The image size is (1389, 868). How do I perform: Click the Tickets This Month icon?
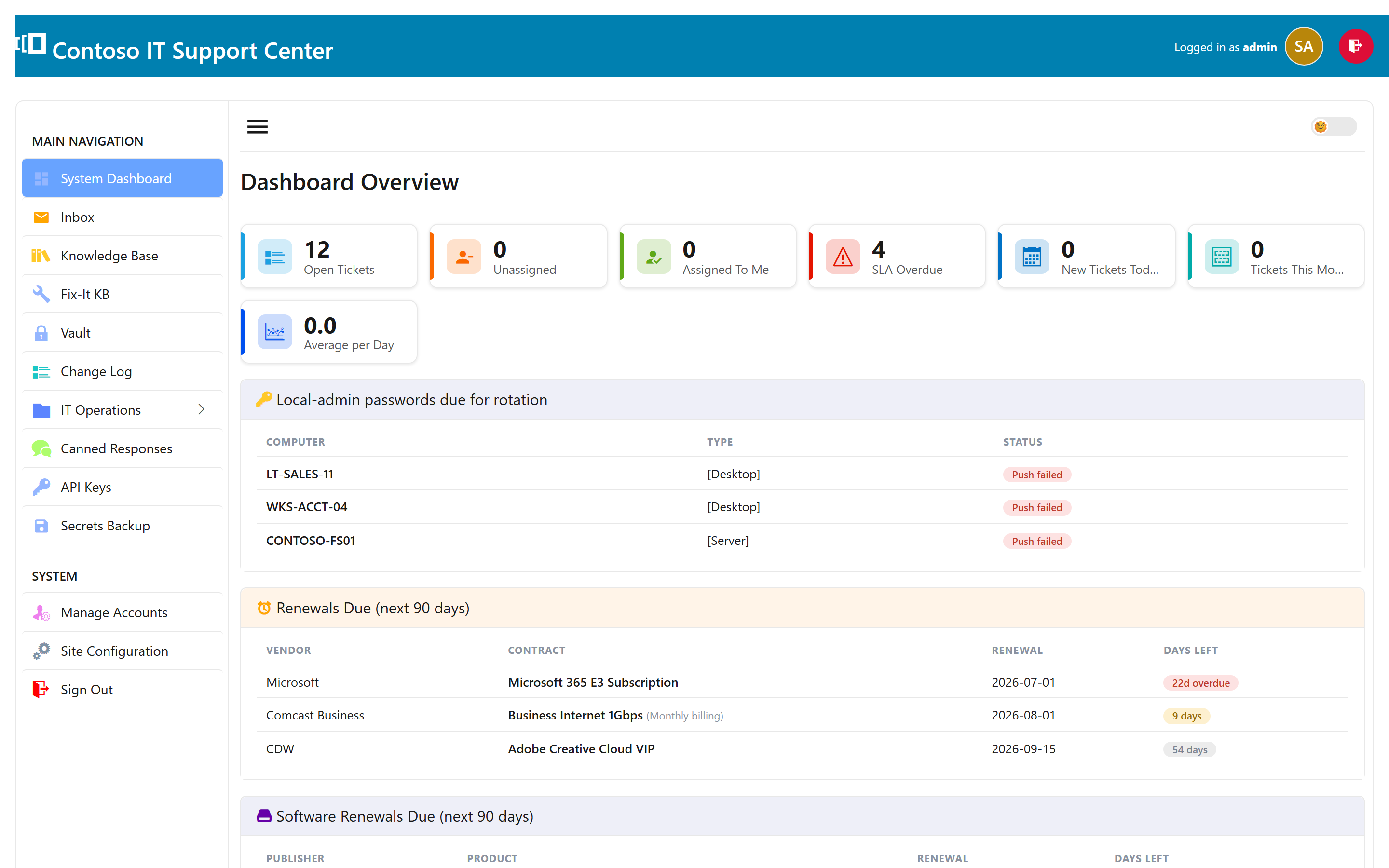(x=1221, y=257)
